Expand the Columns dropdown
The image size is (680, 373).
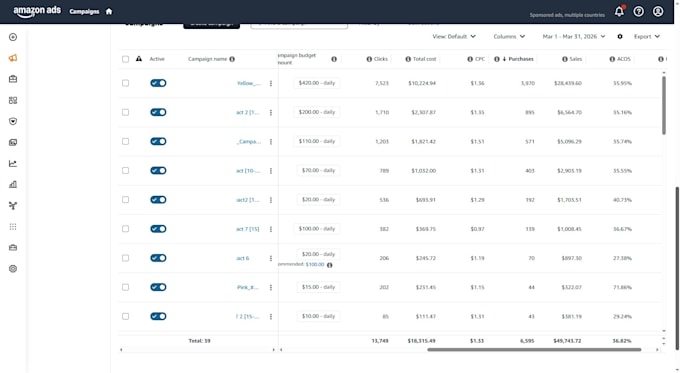tap(509, 36)
